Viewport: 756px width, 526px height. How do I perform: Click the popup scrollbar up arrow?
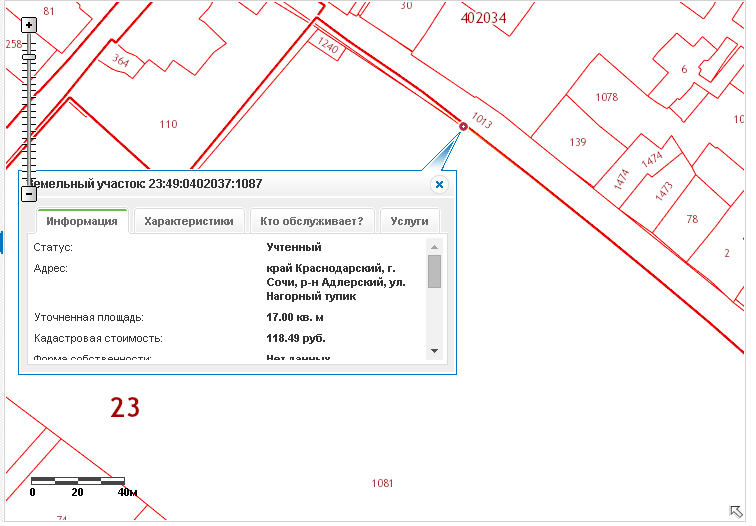tap(434, 246)
